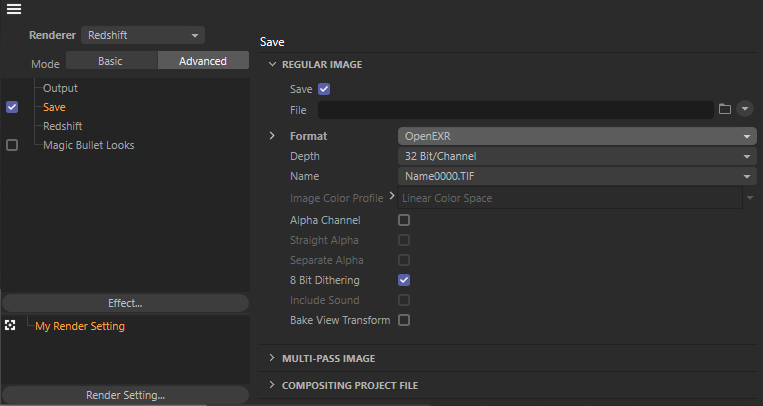The width and height of the screenshot is (763, 406).
Task: Open the Depth 32 Bit/Channel dropdown
Action: pyautogui.click(x=576, y=156)
